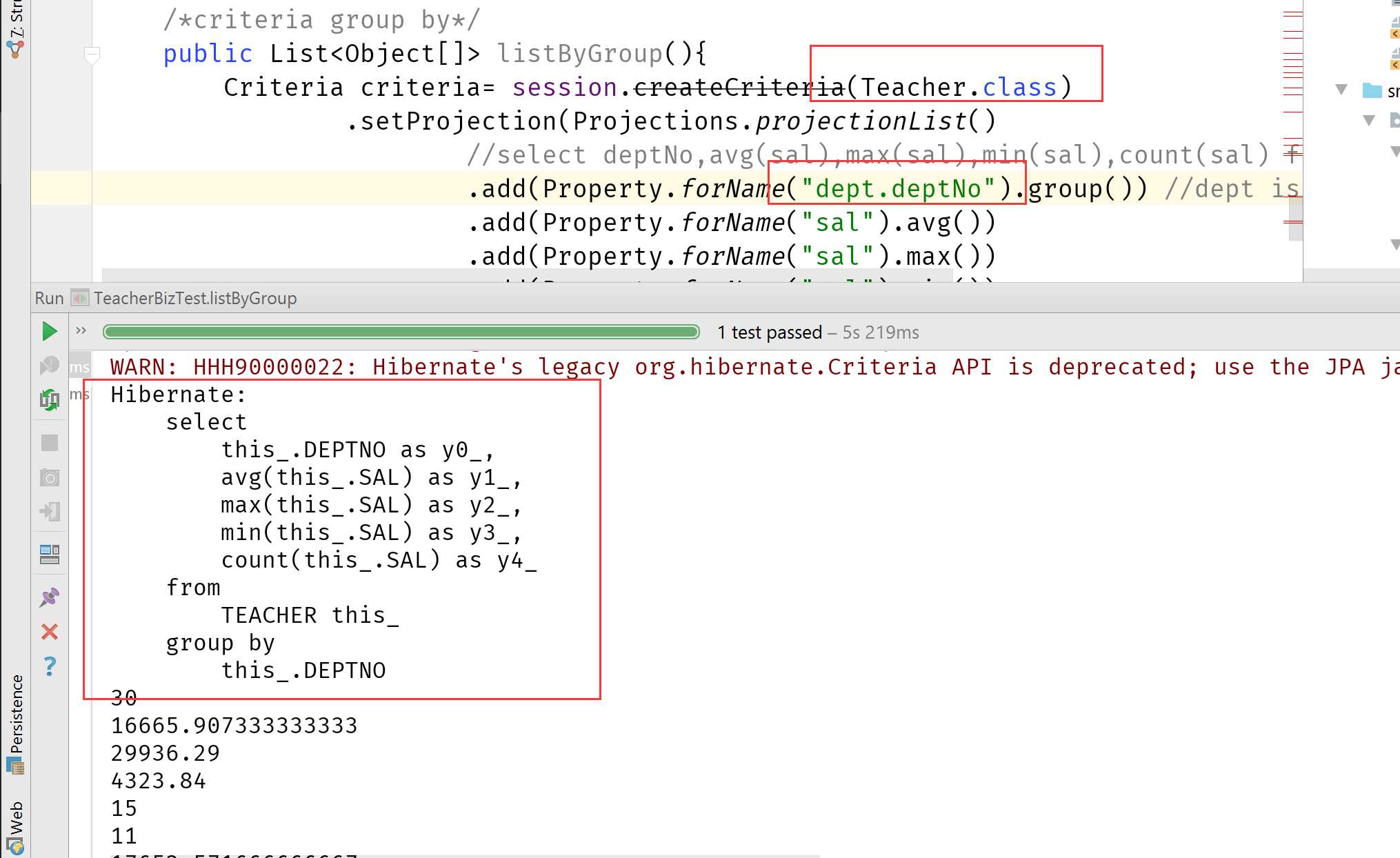The height and width of the screenshot is (858, 1400).
Task: Click 'min(this_.SAL) as y3_,' console line
Action: [x=371, y=532]
